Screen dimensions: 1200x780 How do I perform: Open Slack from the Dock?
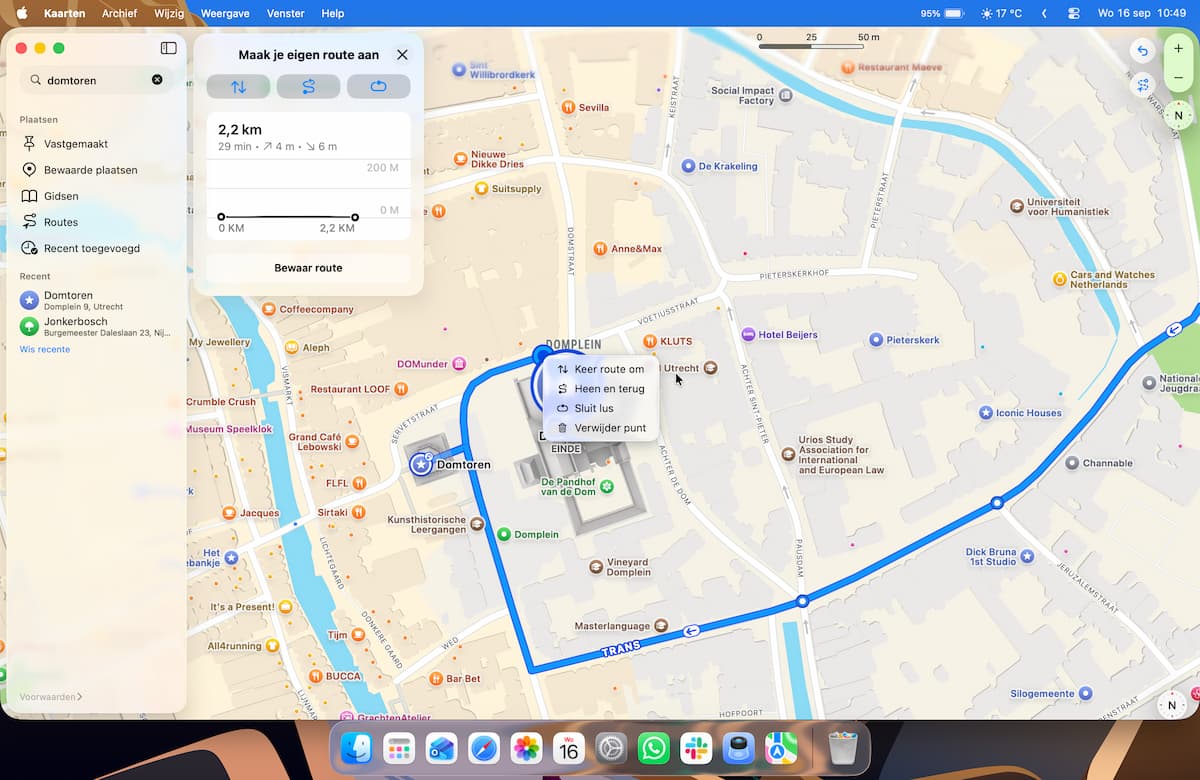point(695,748)
